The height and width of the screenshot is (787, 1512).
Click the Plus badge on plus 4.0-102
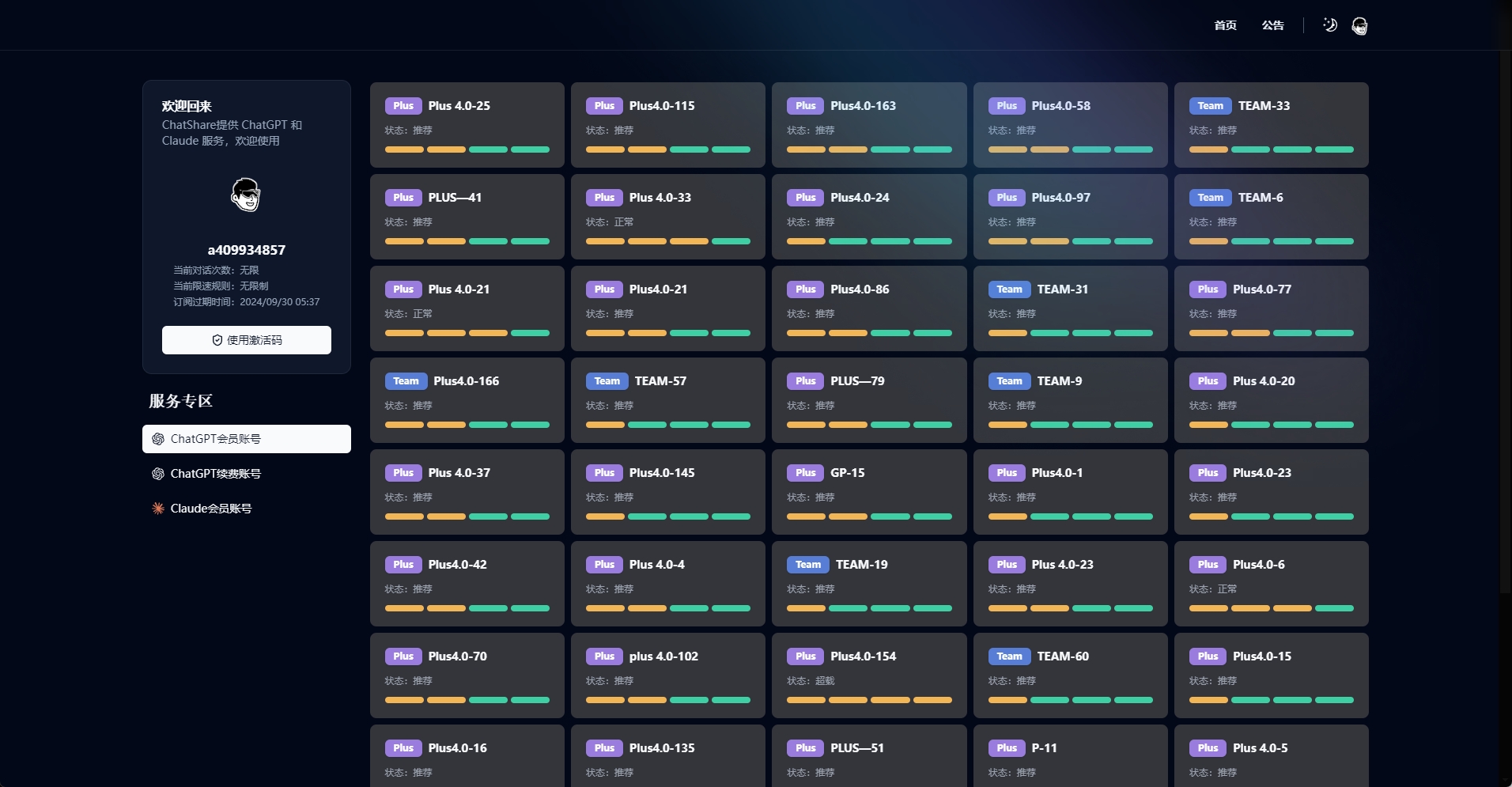click(x=604, y=656)
